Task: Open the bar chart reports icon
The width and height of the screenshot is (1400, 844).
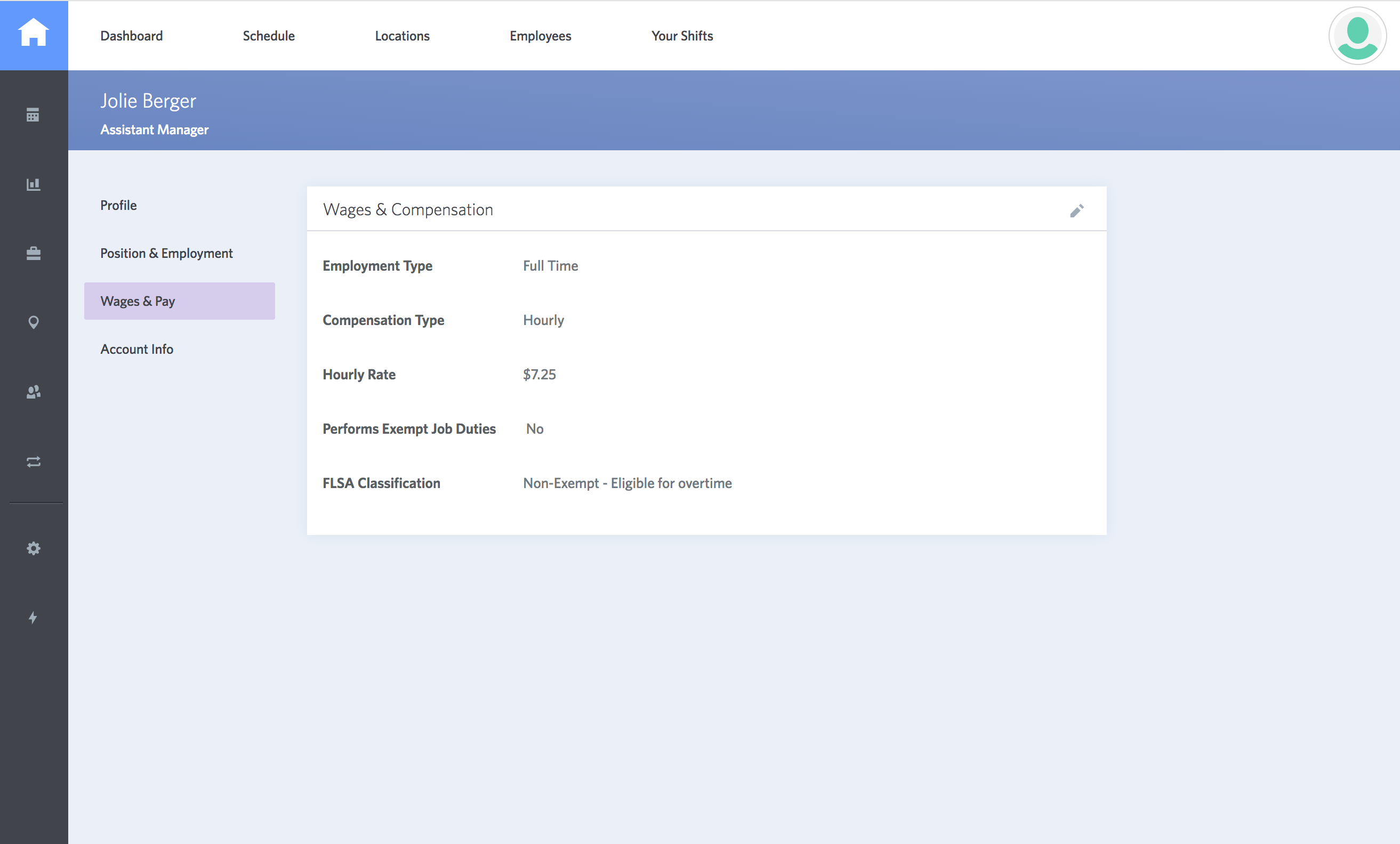Action: pyautogui.click(x=34, y=184)
